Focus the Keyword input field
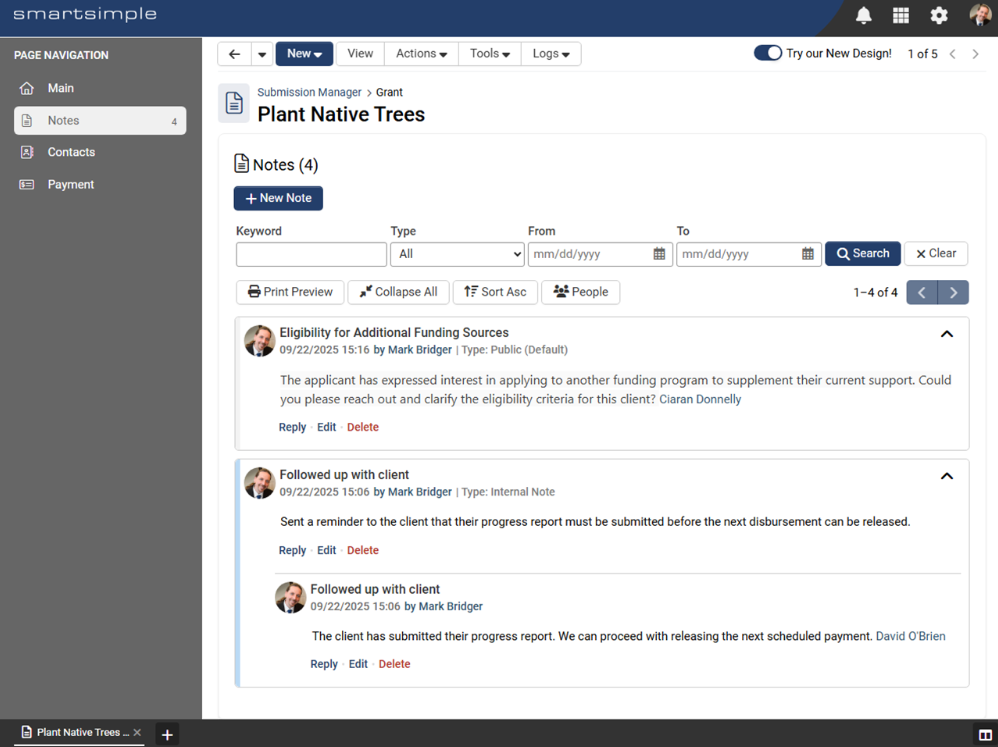Image resolution: width=998 pixels, height=747 pixels. (311, 254)
